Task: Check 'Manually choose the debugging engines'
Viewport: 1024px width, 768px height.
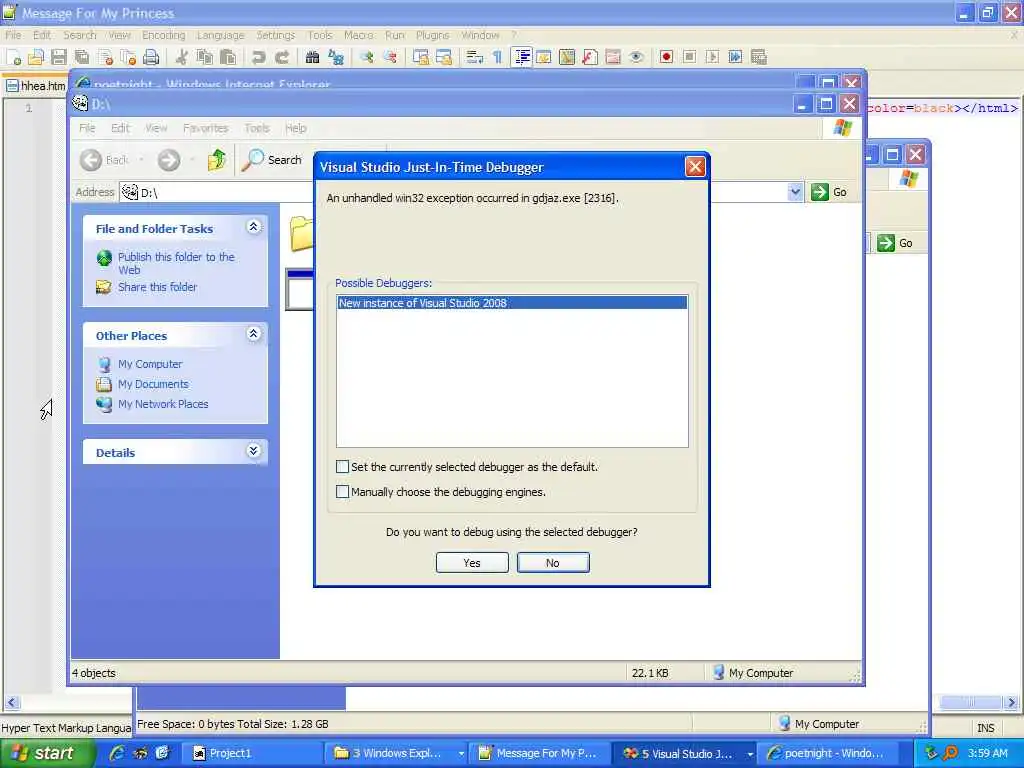Action: tap(342, 492)
